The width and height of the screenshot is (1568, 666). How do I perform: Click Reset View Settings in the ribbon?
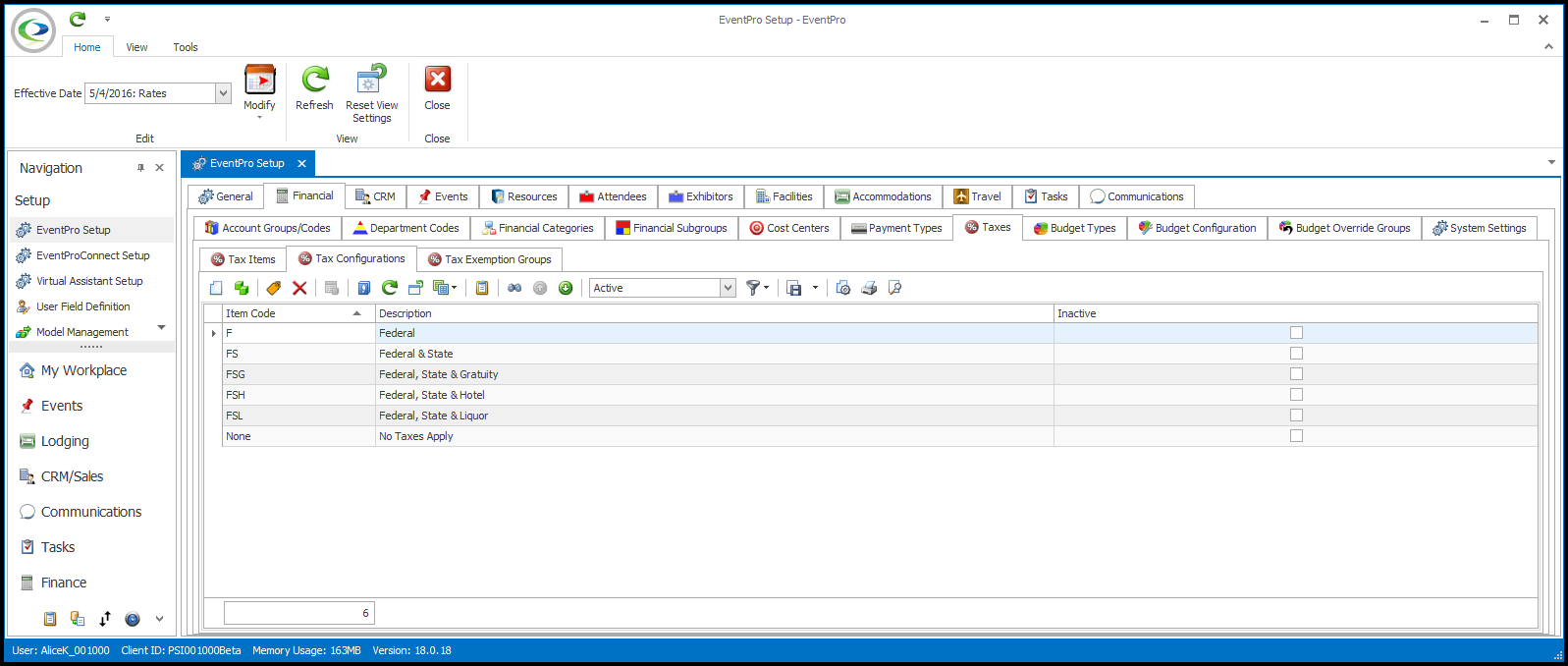coord(371,92)
